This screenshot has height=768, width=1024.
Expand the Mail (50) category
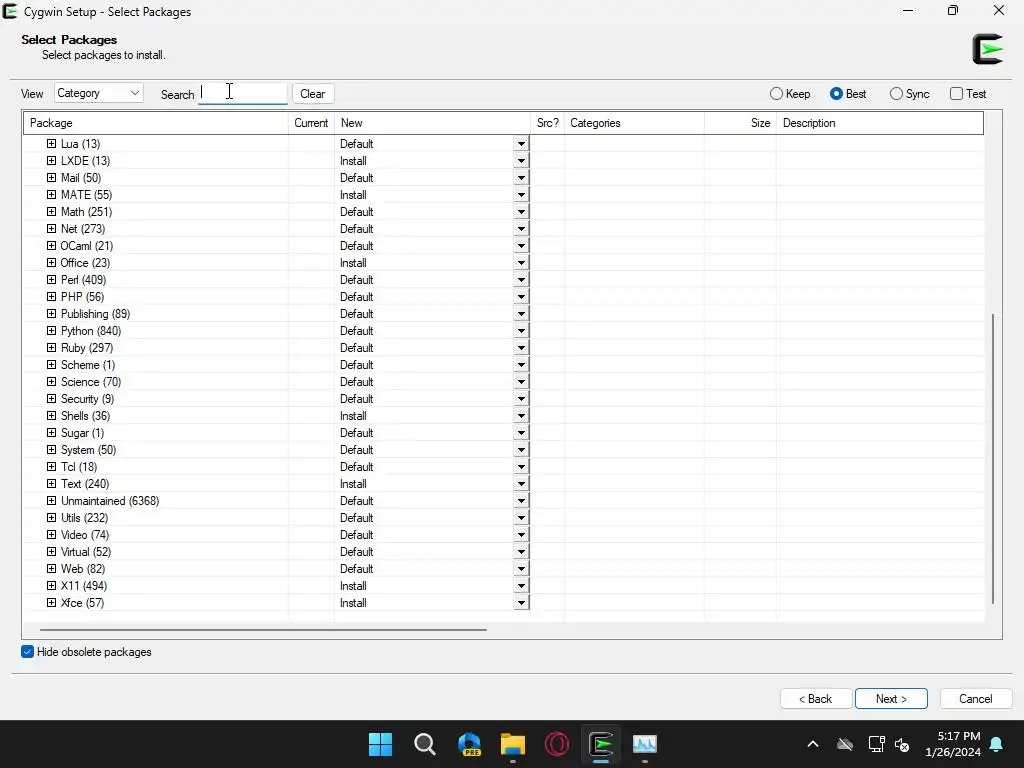tap(52, 178)
